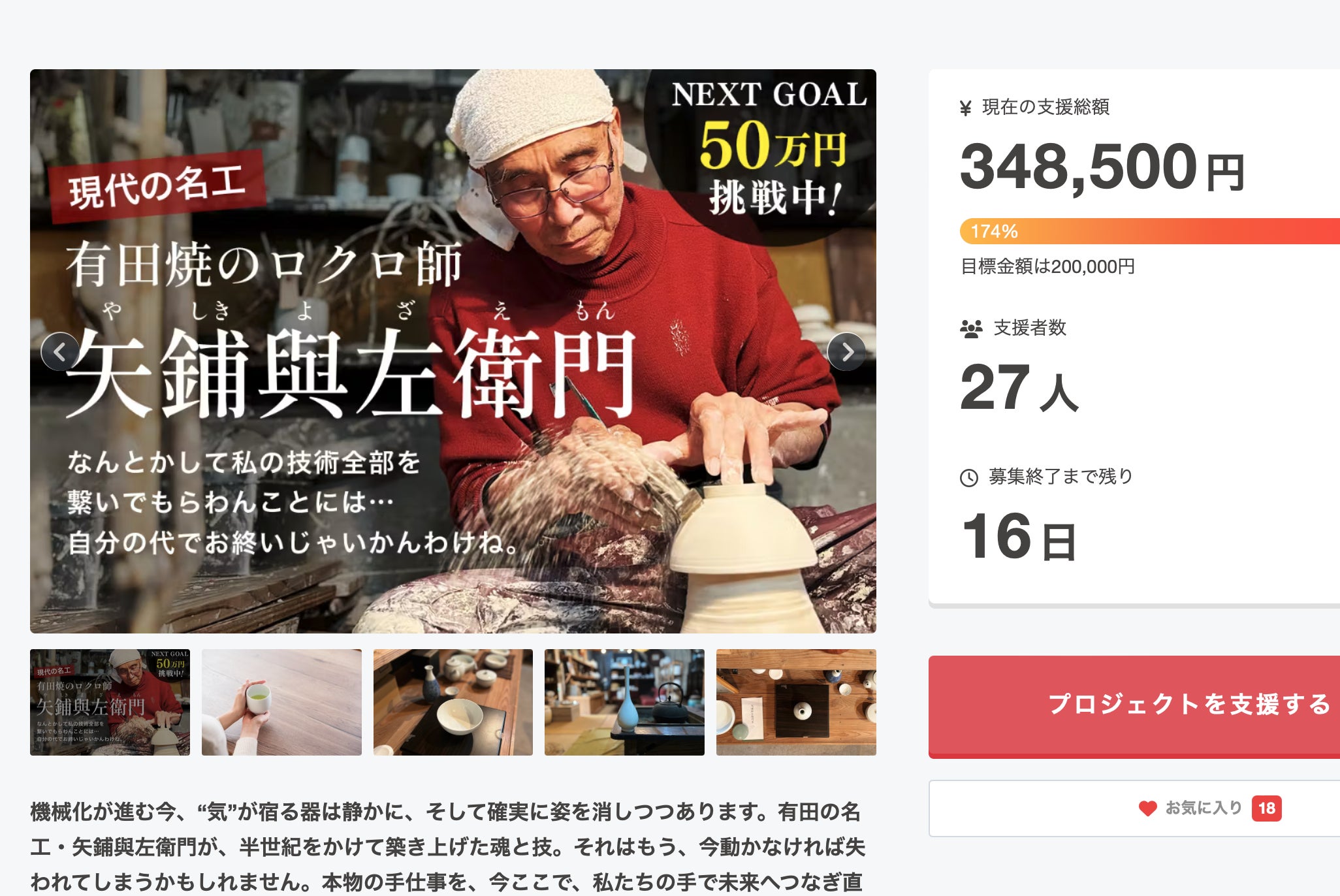Select the thumbnail with blue vase and kettle
Viewport: 1340px width, 896px height.
[x=624, y=702]
